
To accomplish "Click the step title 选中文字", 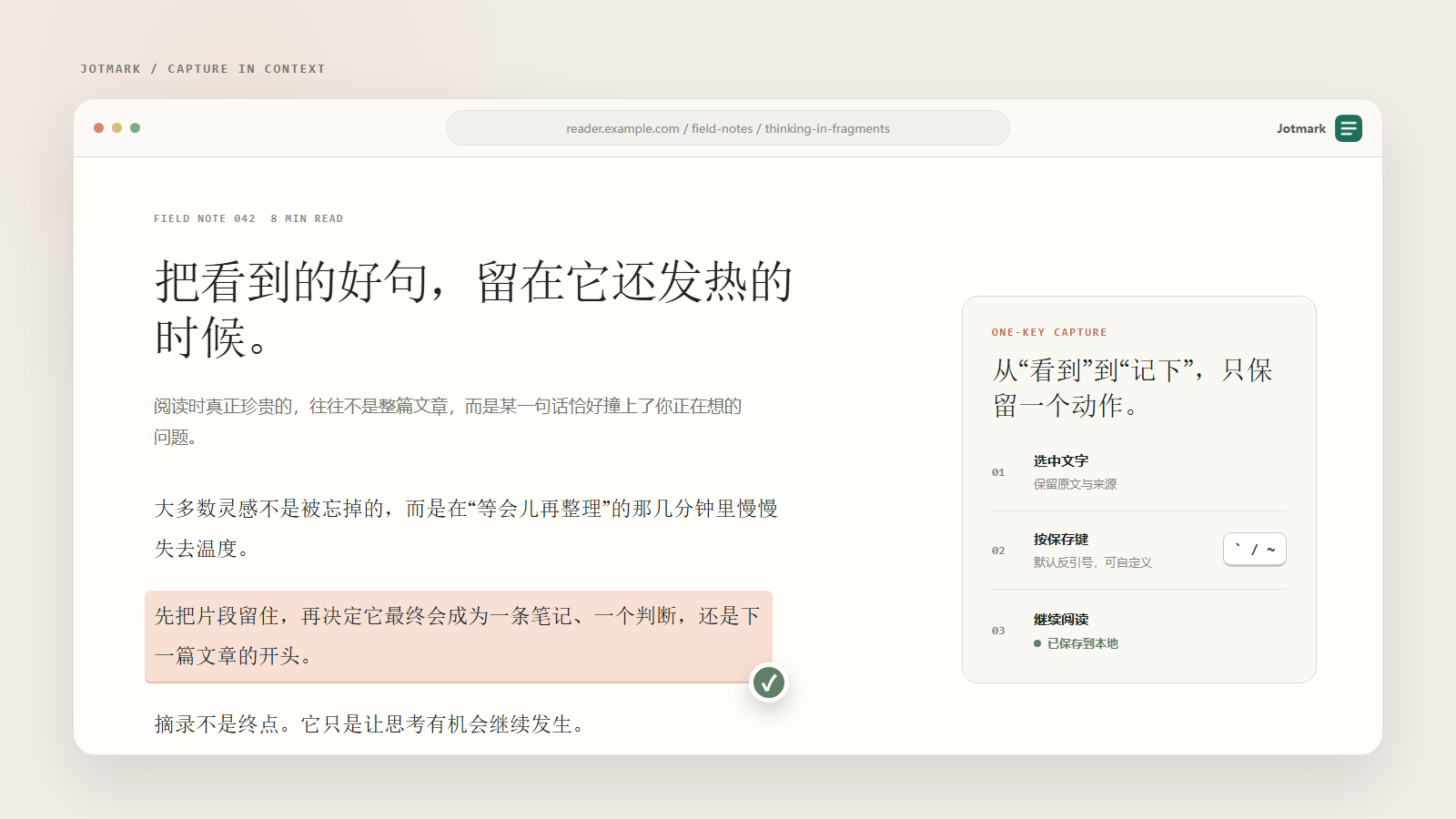I will 1061,460.
